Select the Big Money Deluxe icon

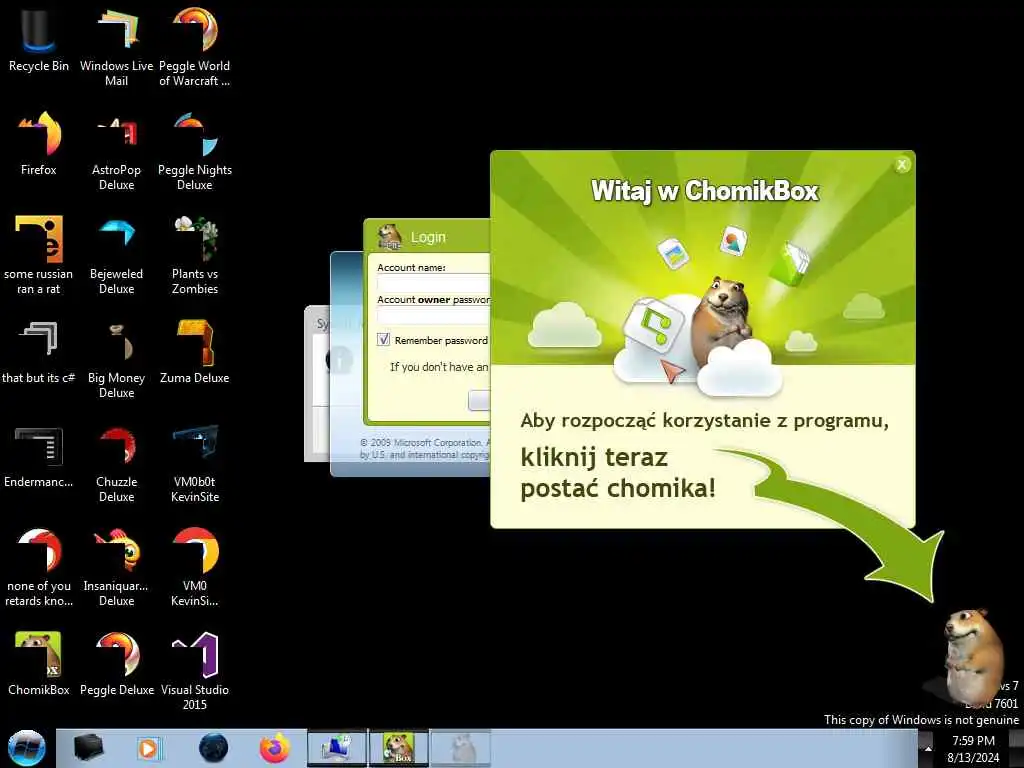pos(116,359)
